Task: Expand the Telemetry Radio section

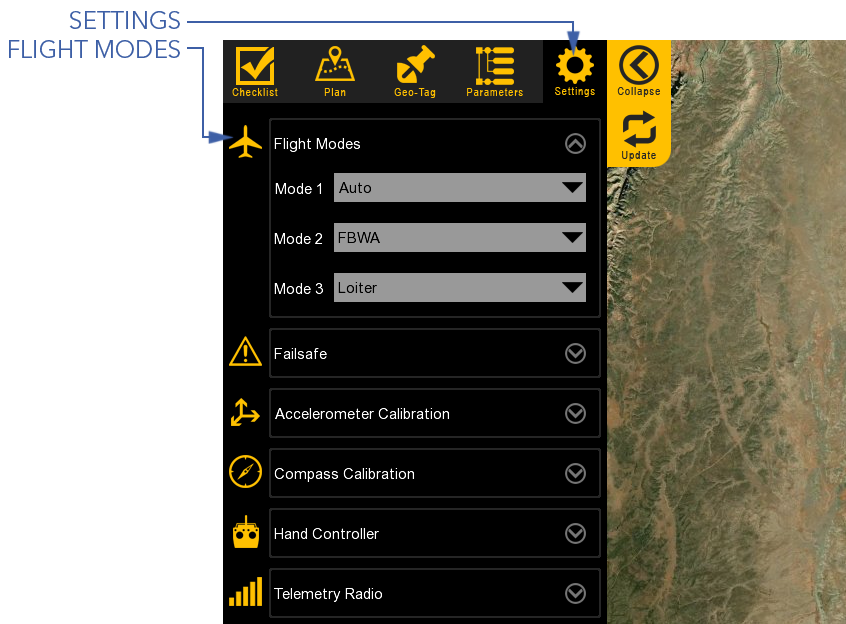Action: coord(575,592)
